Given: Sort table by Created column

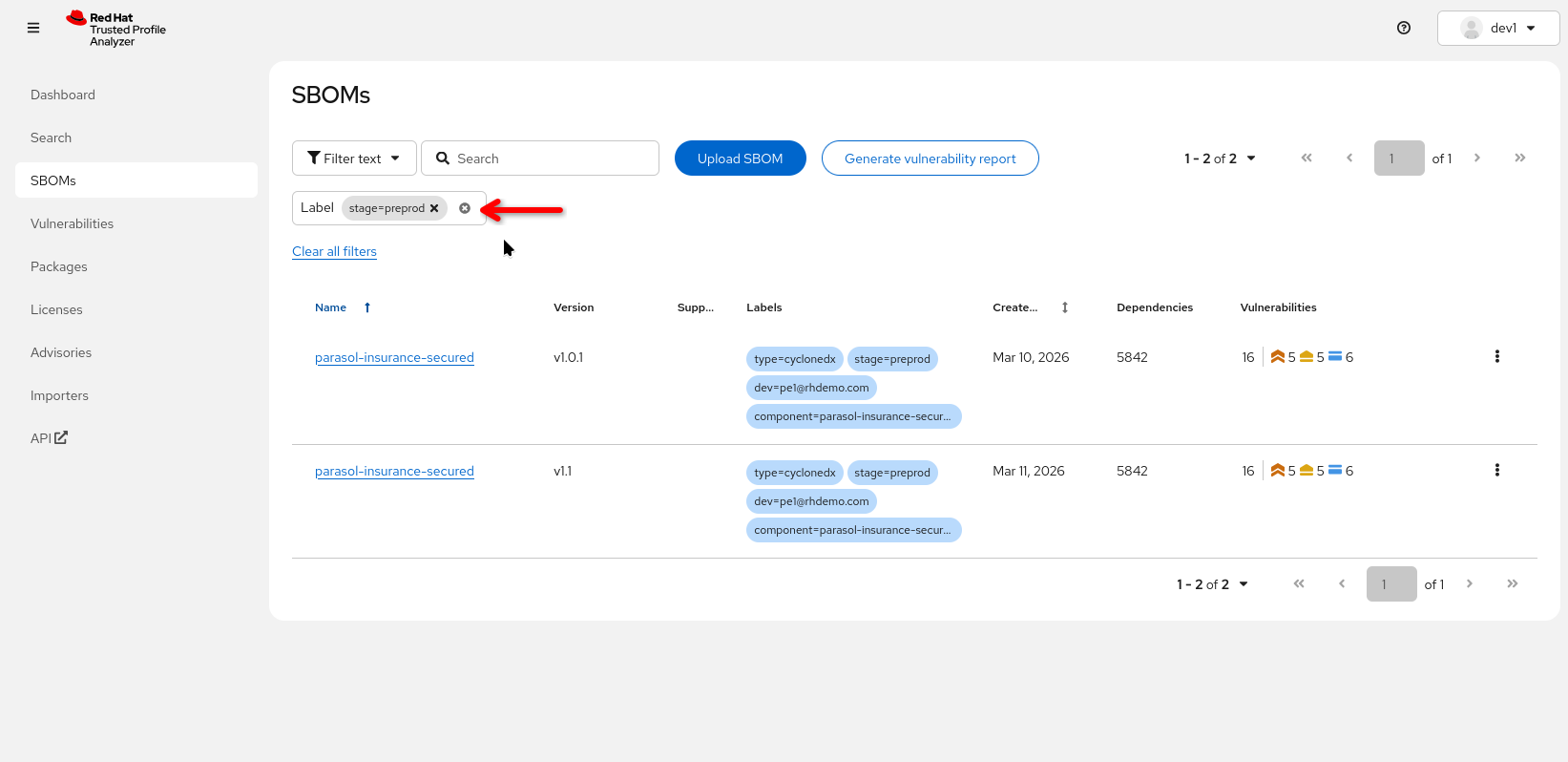Looking at the screenshot, I should (1031, 307).
